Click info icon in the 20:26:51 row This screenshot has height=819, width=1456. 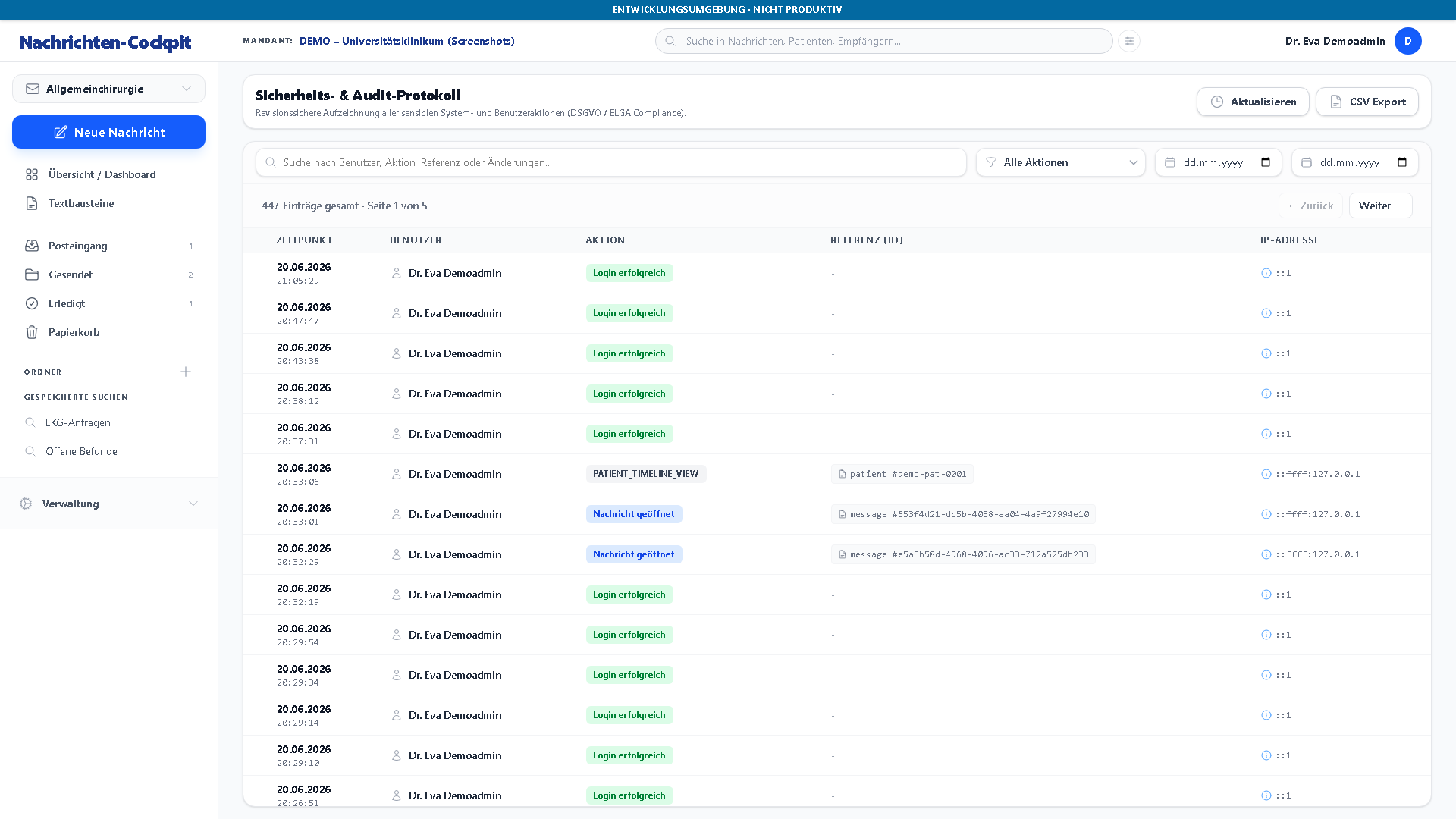1266,795
